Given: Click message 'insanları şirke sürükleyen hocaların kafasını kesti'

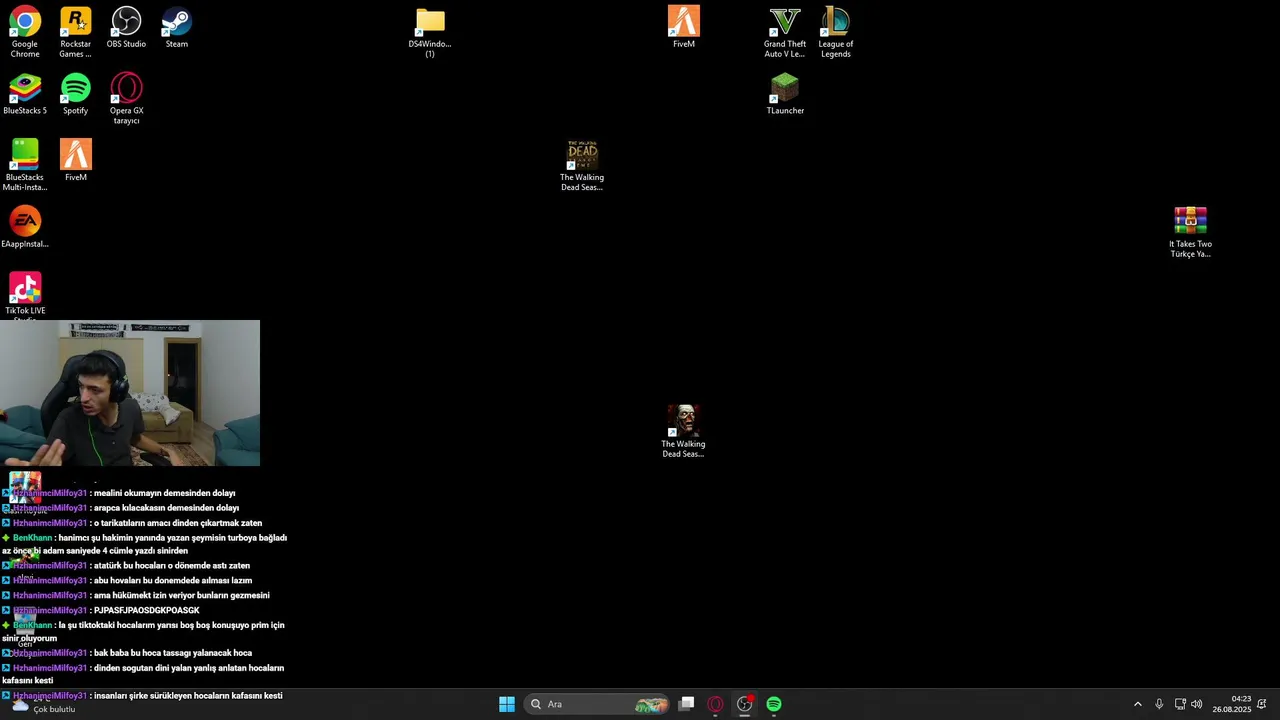Looking at the screenshot, I should (188, 696).
